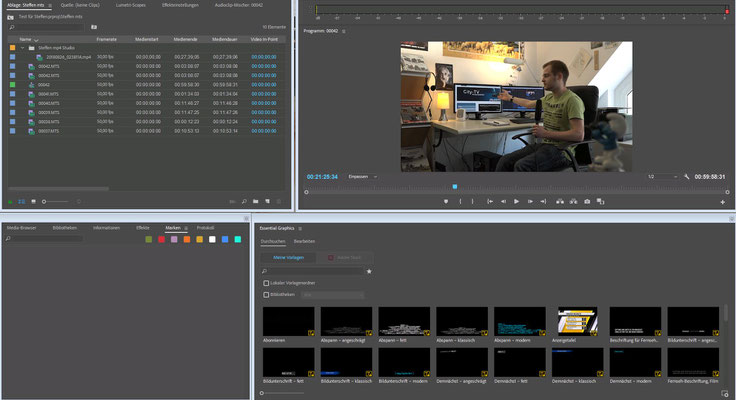Select the Meine Vorlagen button
The width and height of the screenshot is (736, 400).
point(289,258)
